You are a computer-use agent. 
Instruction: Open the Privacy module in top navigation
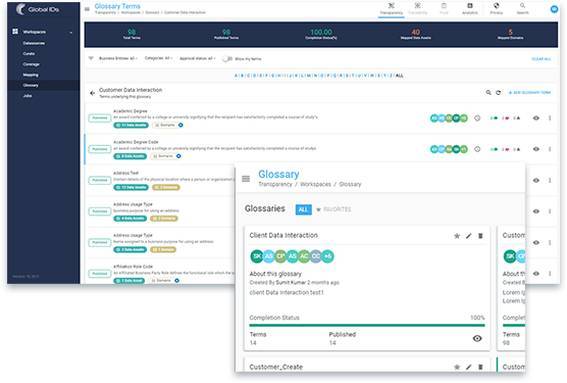[496, 9]
